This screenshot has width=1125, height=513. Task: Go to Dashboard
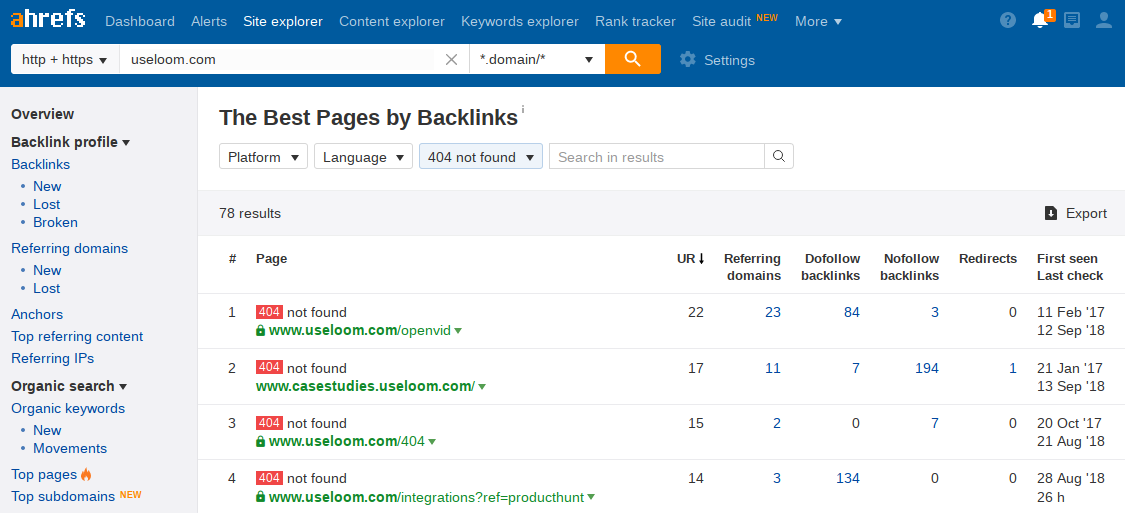coord(140,22)
